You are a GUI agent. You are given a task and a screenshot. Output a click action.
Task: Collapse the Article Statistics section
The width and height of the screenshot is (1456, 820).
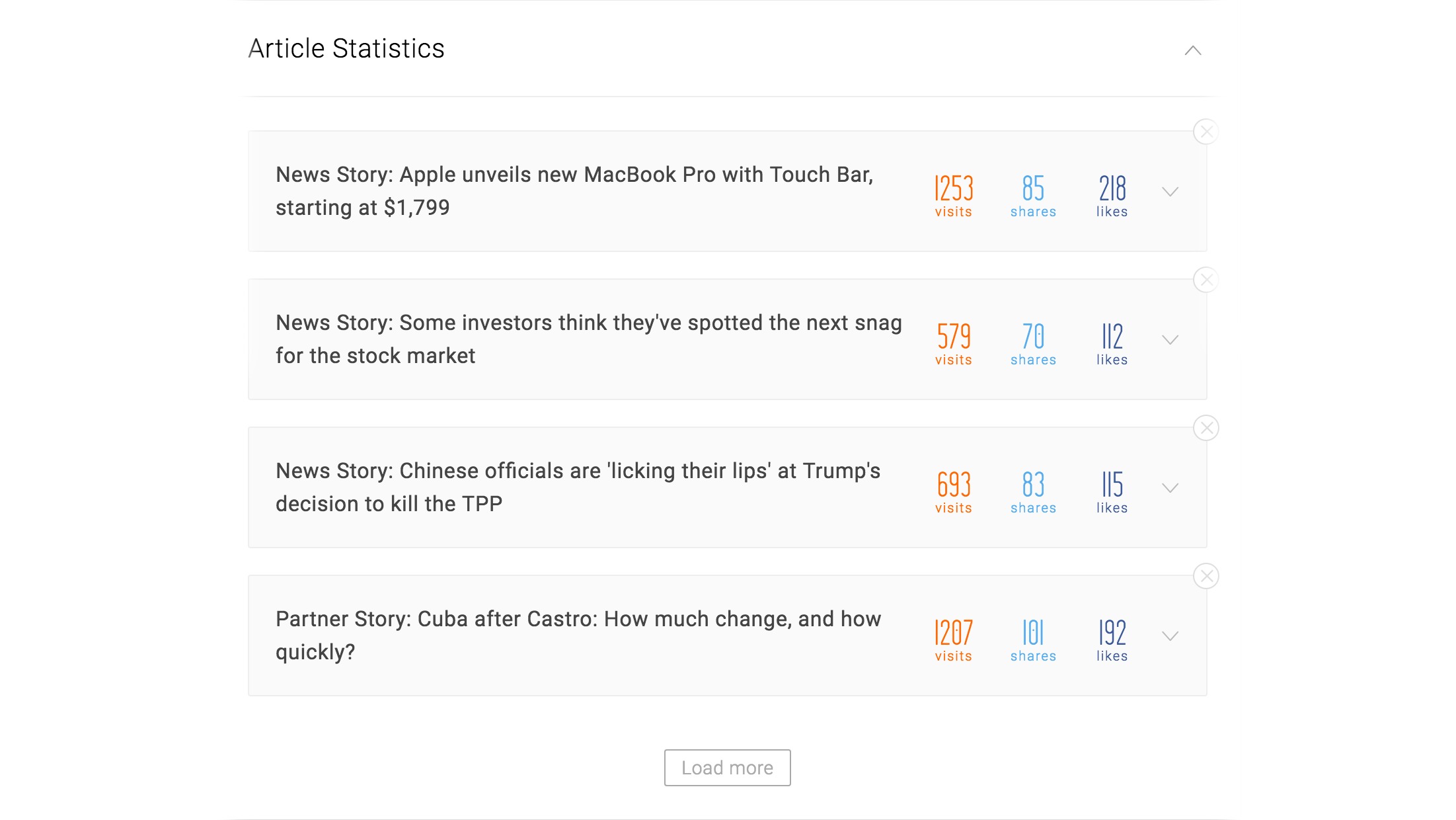(1192, 50)
